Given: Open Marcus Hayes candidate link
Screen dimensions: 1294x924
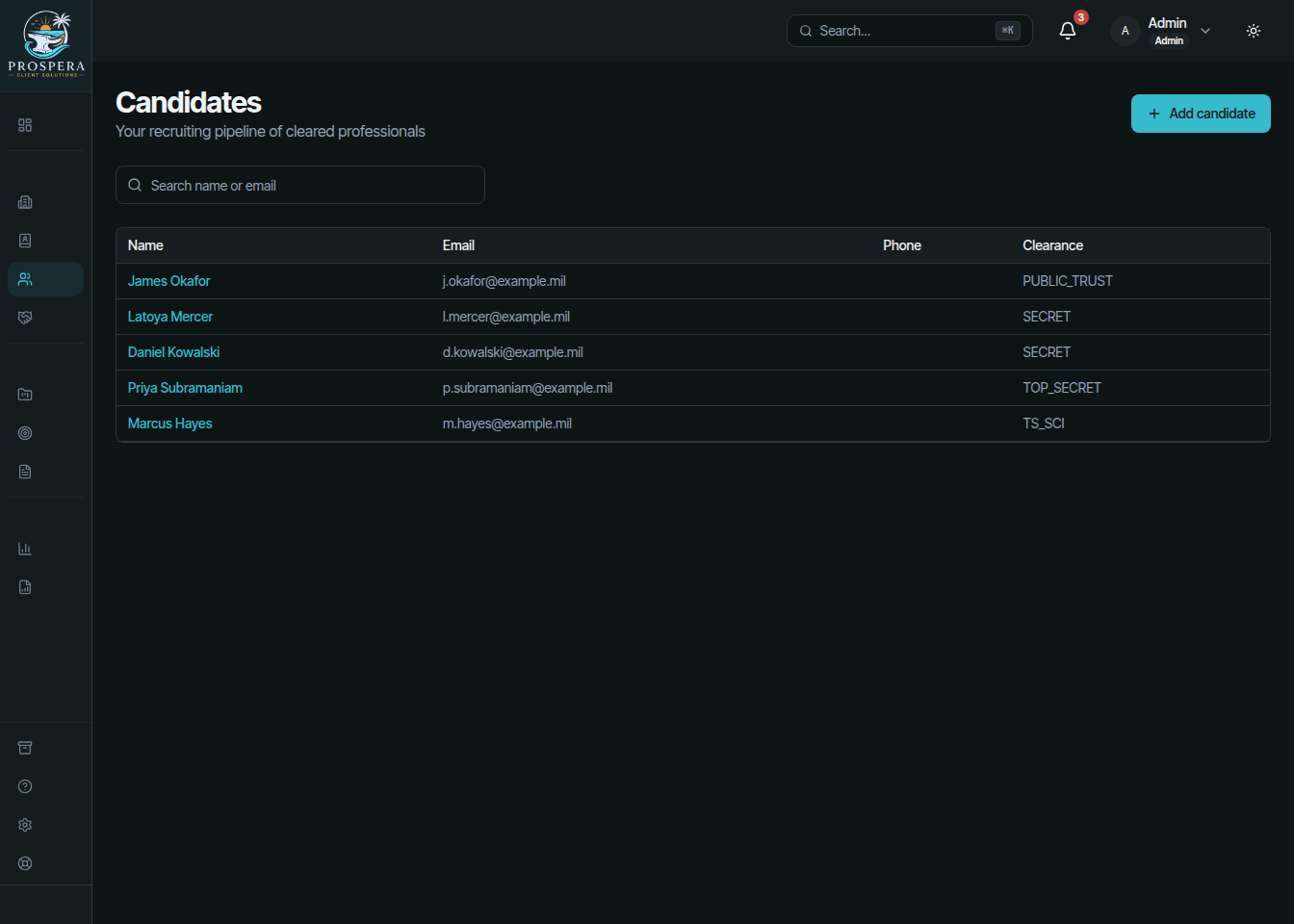Looking at the screenshot, I should 169,423.
